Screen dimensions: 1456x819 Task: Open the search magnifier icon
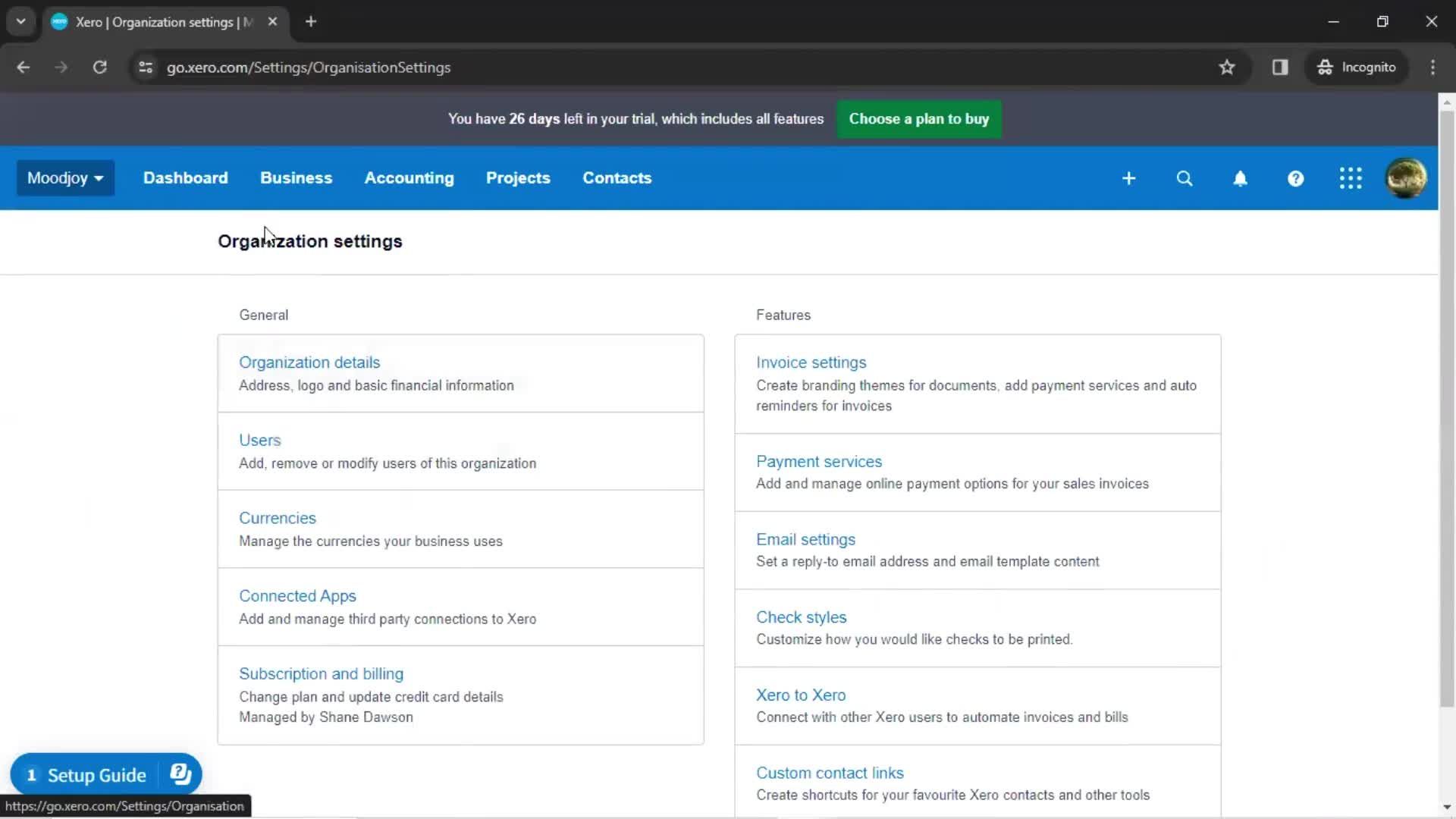[x=1185, y=178]
